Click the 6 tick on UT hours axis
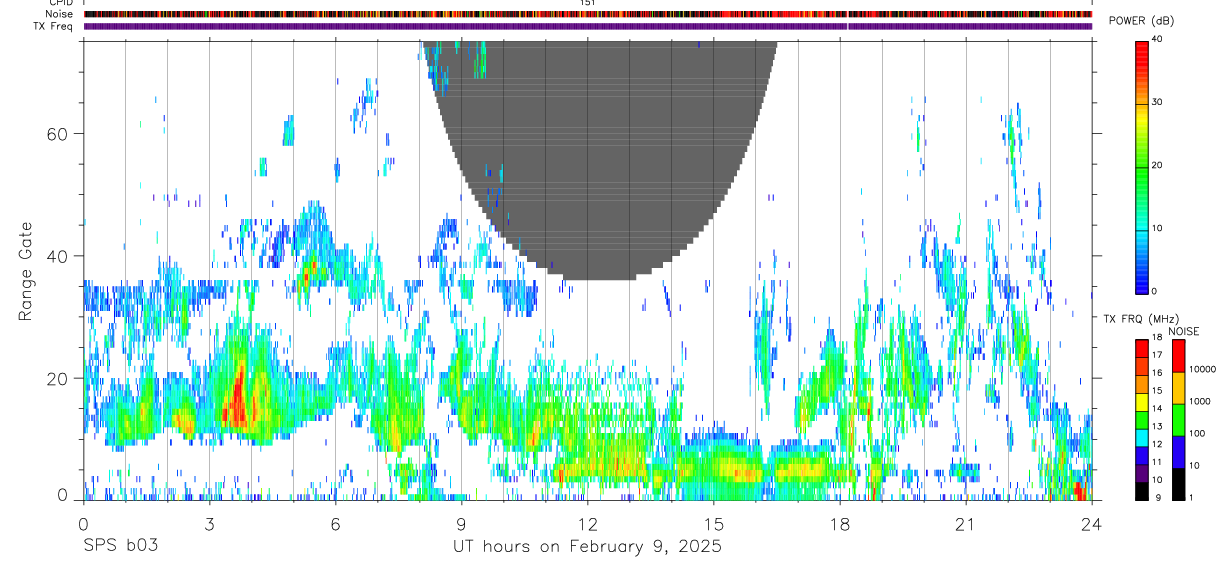Screen dimensions: 1228x567 coord(335,523)
